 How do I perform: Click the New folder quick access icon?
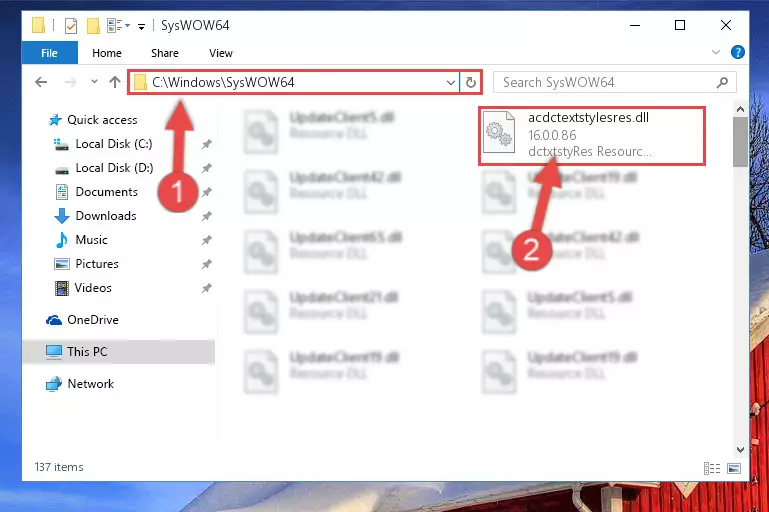(x=93, y=26)
